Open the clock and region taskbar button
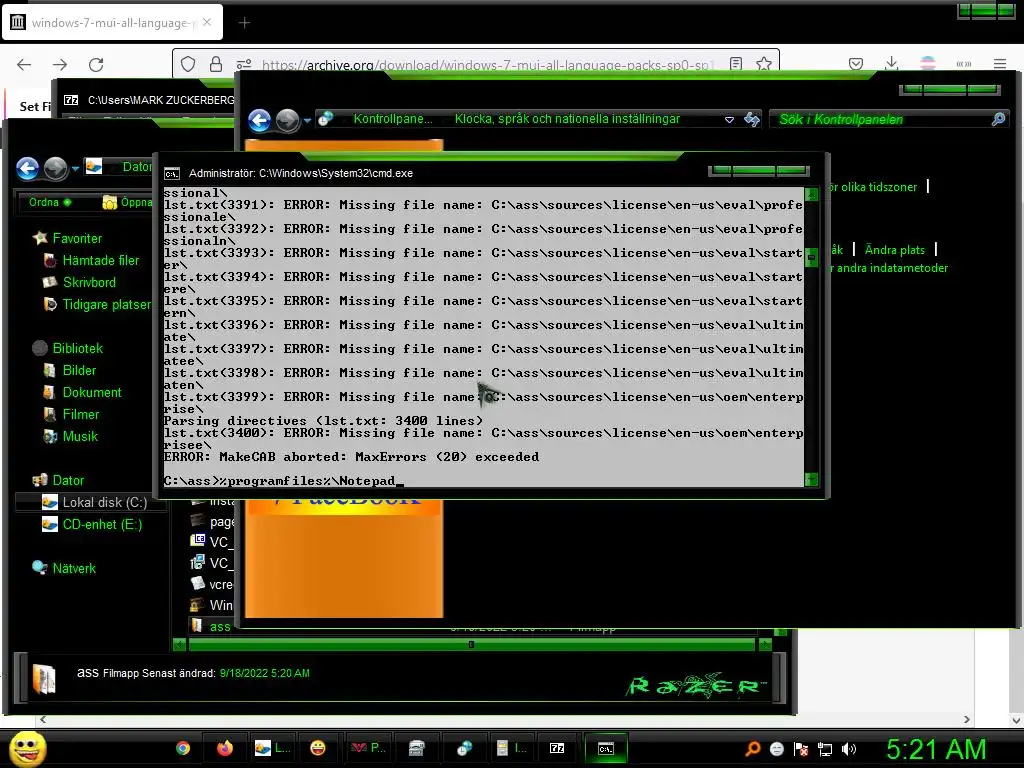The width and height of the screenshot is (1024, 768). point(464,748)
